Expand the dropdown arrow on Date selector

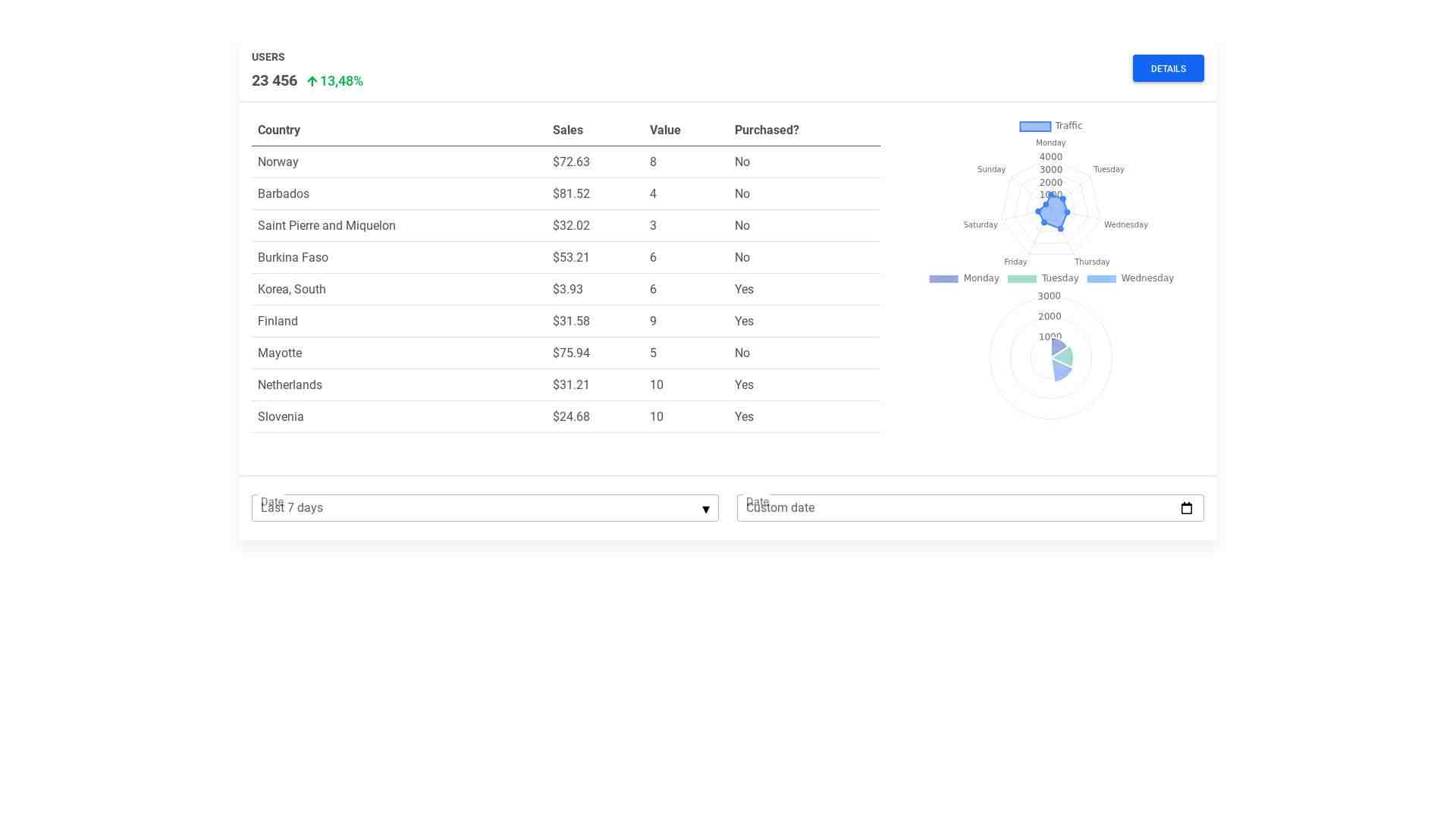point(705,509)
